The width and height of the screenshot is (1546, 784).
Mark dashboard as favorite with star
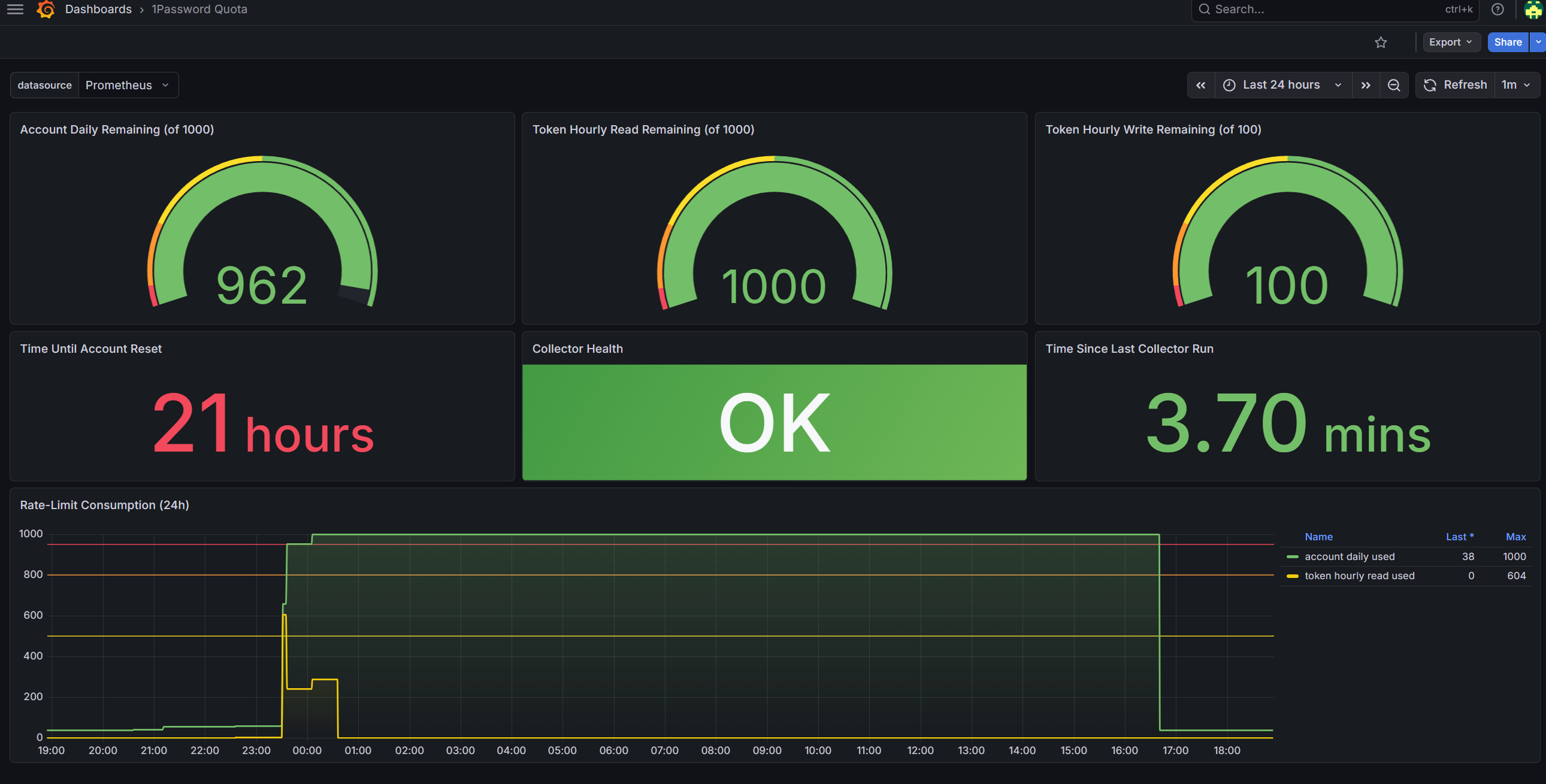click(x=1380, y=42)
